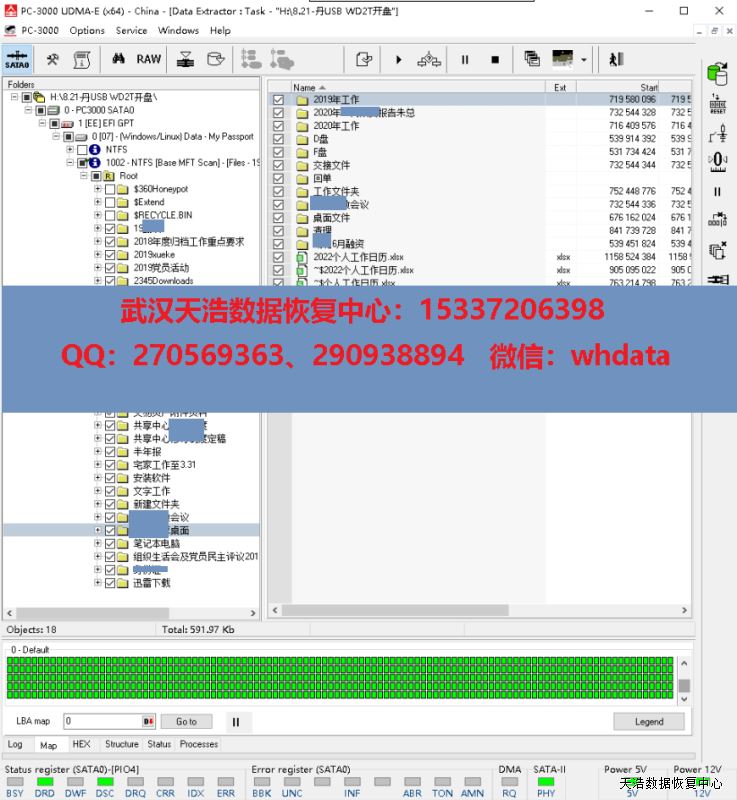Click the pause toolbar button
This screenshot has height=800, width=737.
coord(464,60)
